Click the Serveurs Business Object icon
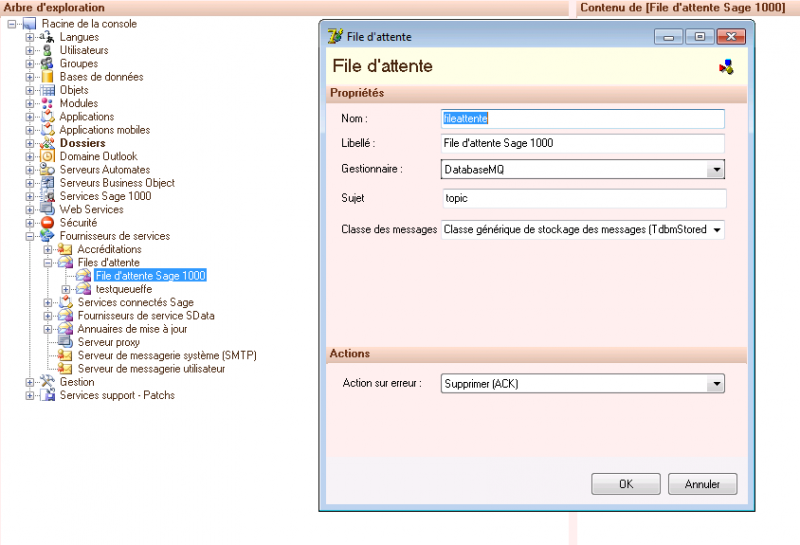The image size is (800, 545). pos(47,183)
